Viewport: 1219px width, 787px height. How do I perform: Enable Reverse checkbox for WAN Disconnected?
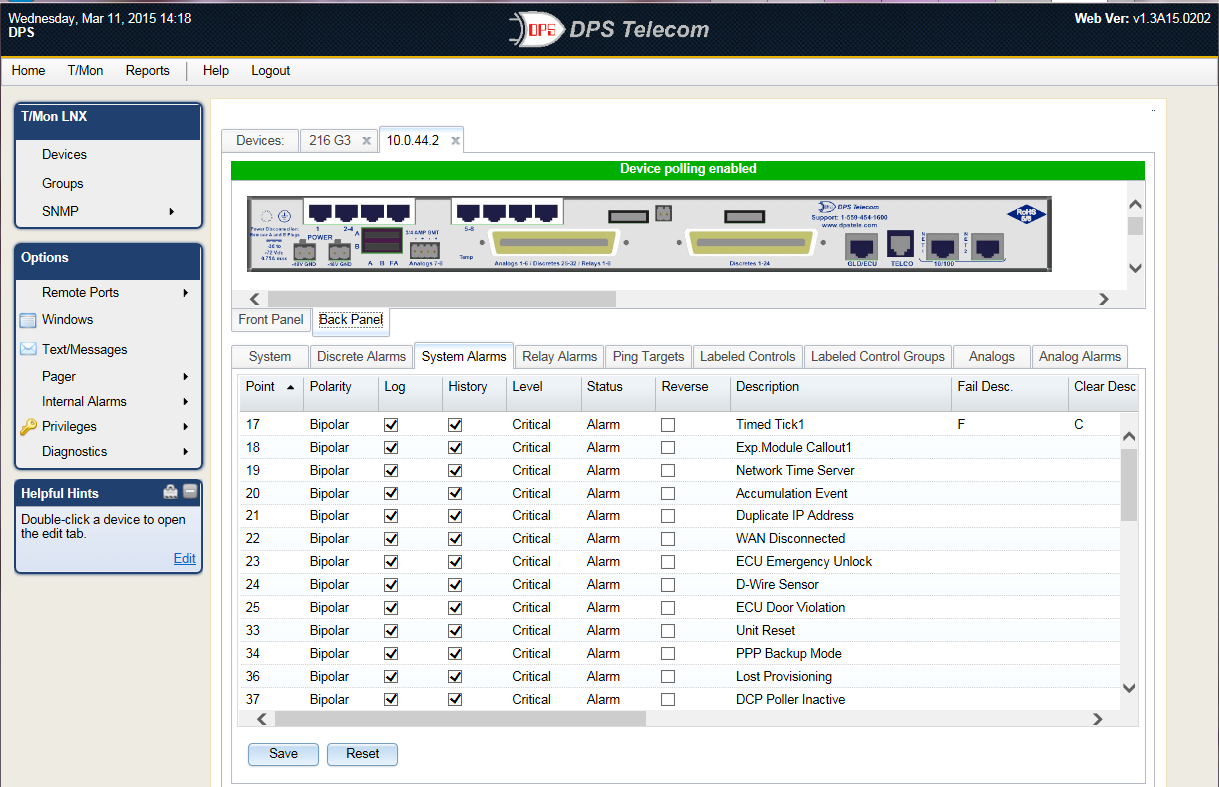click(x=668, y=539)
